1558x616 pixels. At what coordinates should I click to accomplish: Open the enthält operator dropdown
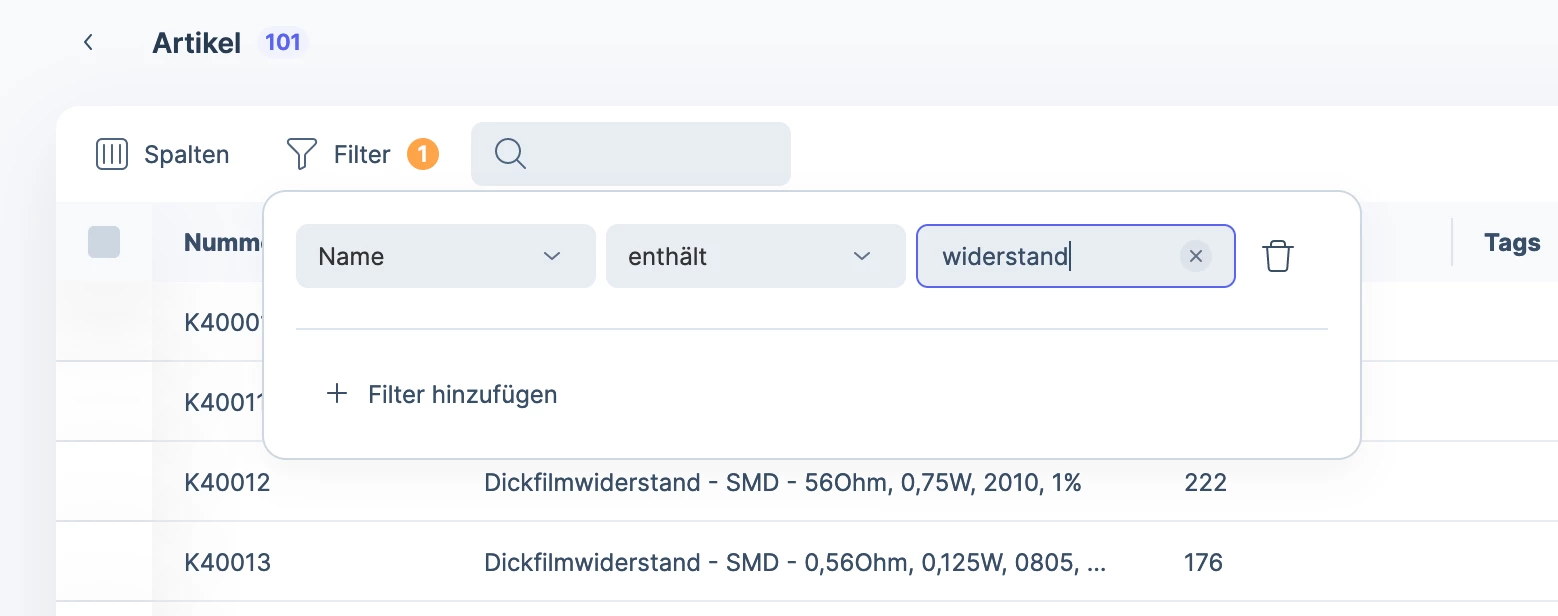click(755, 256)
